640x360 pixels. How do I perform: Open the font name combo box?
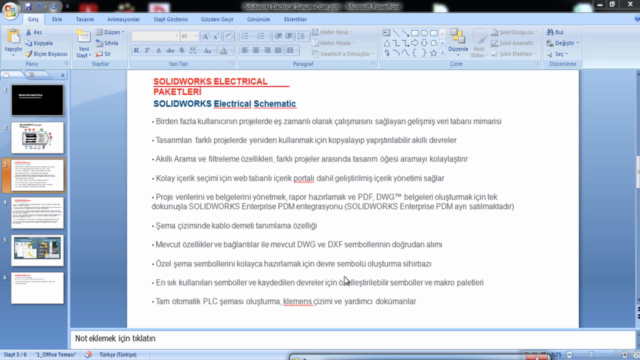(156, 36)
